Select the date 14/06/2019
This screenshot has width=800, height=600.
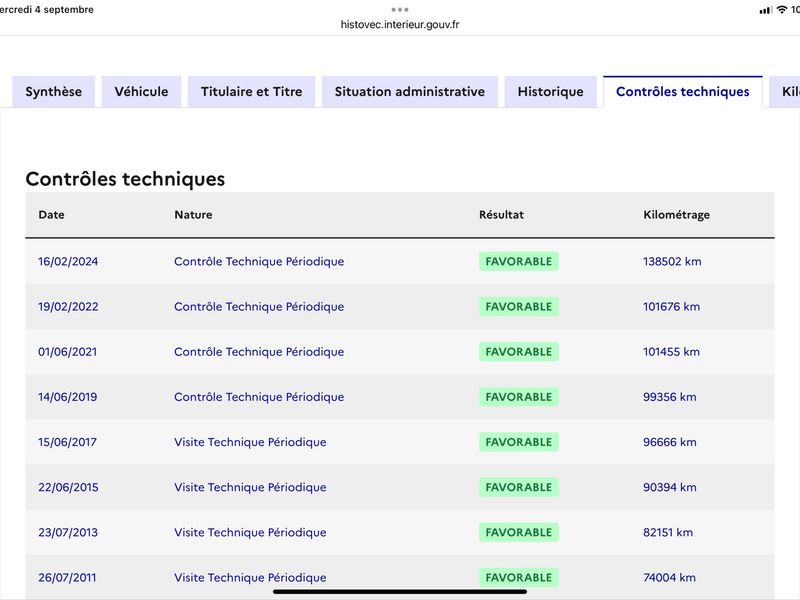[67, 397]
